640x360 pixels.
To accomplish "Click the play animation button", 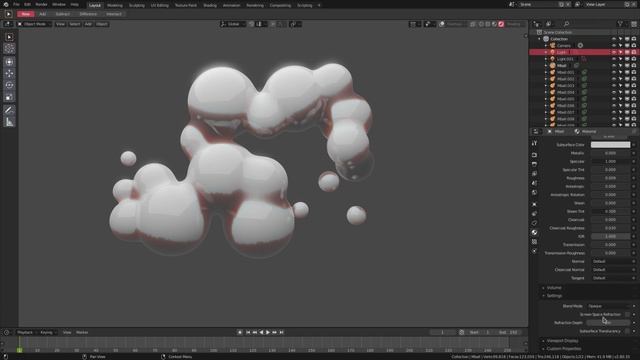I will pyautogui.click(x=268, y=332).
